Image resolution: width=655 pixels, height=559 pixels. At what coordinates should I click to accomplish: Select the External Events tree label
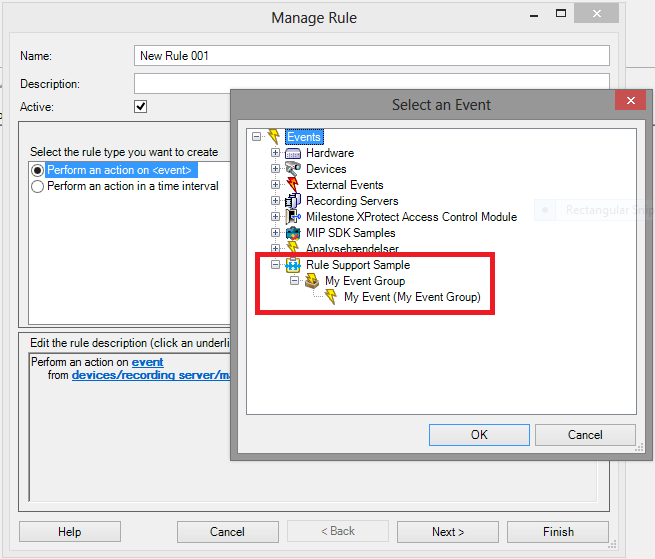tap(345, 185)
